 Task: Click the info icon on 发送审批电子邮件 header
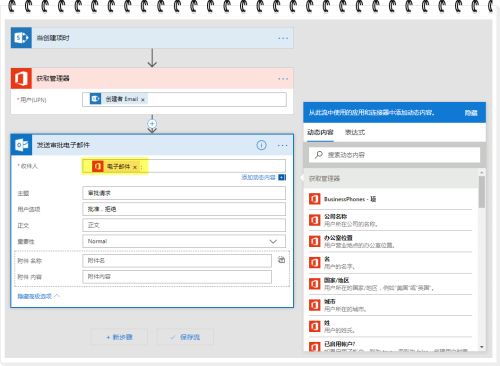(261, 145)
